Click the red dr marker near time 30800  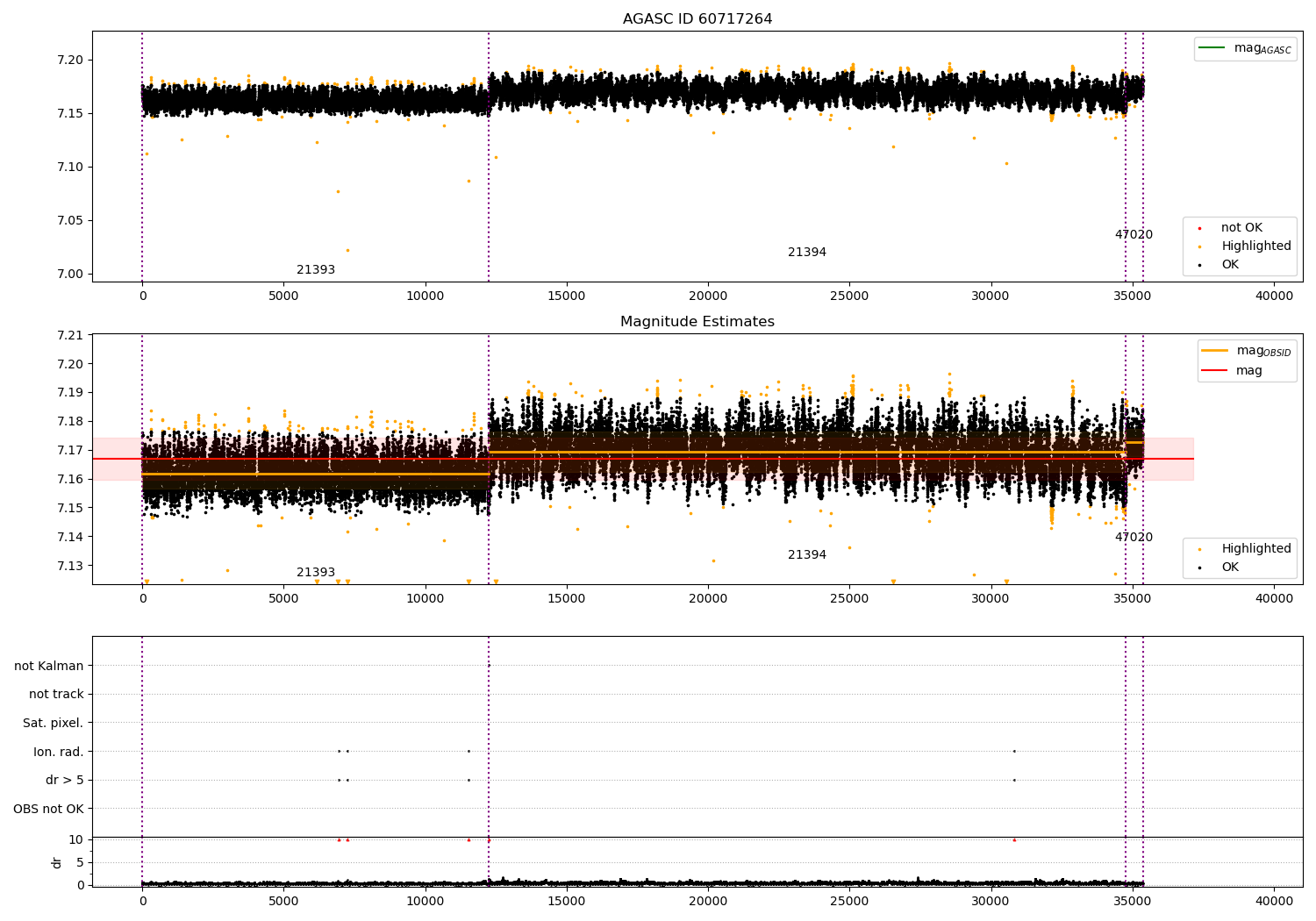pos(1014,839)
